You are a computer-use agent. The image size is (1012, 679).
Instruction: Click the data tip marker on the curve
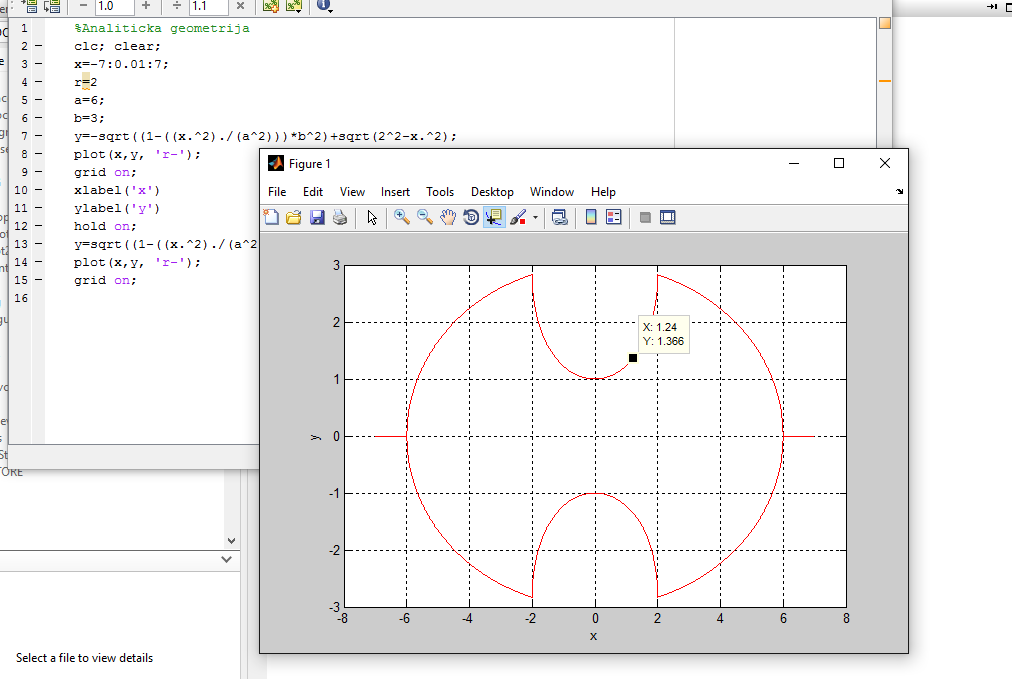pos(633,358)
